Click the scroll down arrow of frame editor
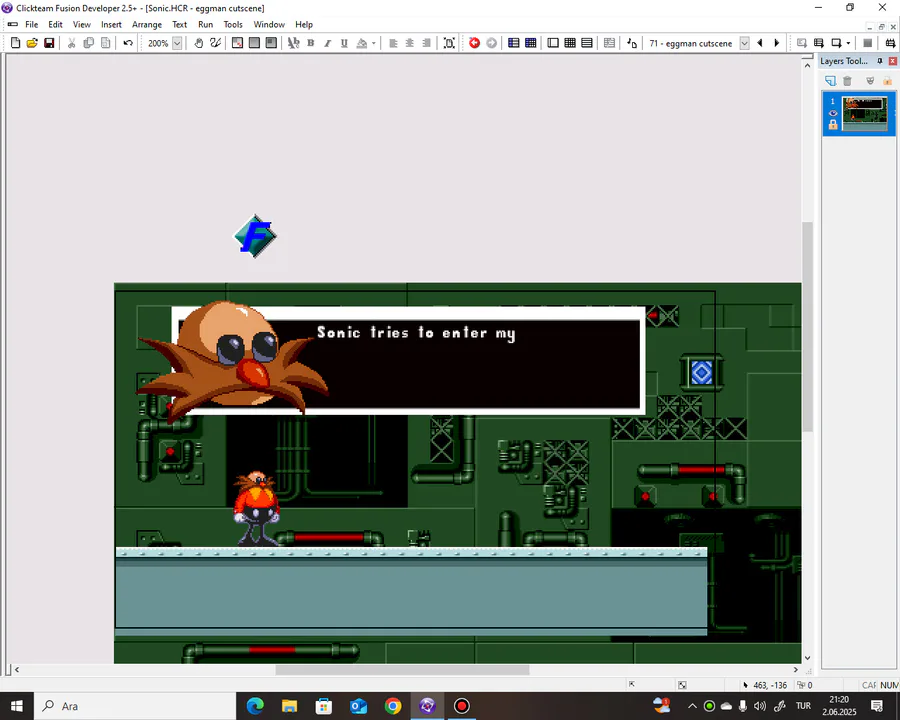900x720 pixels. [808, 658]
